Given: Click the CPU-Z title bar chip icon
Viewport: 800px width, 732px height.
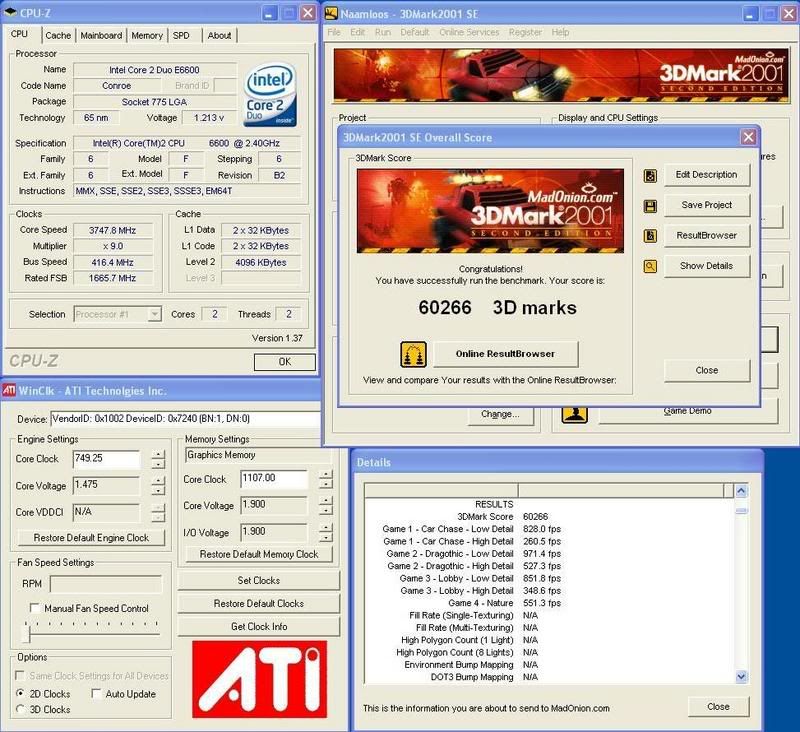Looking at the screenshot, I should 10,12.
